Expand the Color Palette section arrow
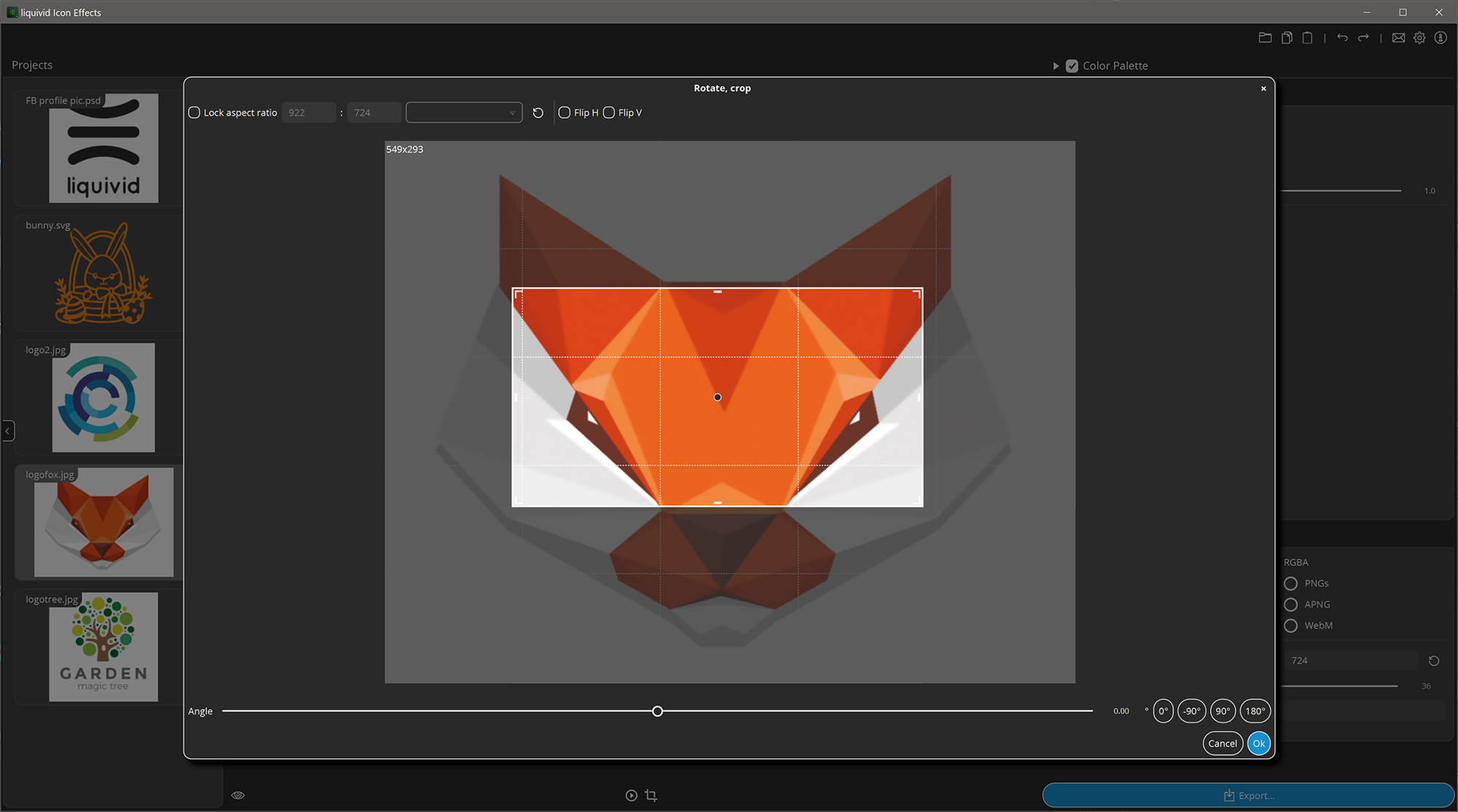This screenshot has height=812, width=1458. (x=1056, y=66)
